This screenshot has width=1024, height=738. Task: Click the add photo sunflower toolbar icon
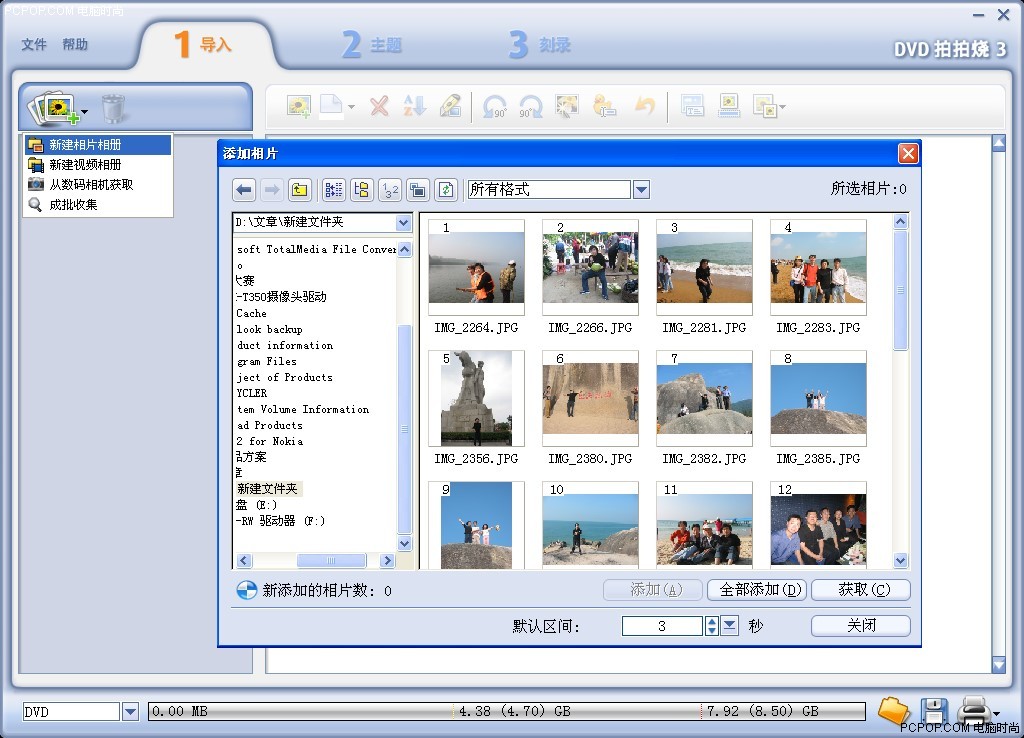click(x=299, y=106)
